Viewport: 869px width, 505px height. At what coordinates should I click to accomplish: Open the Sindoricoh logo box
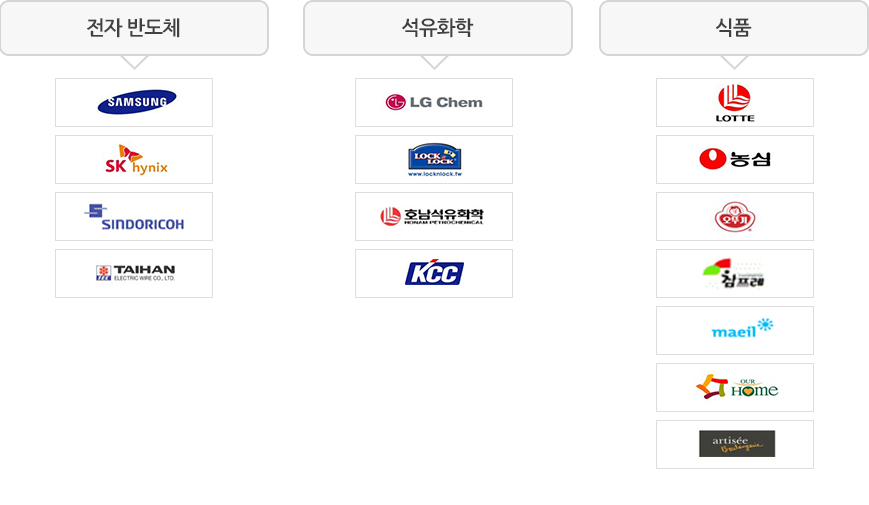click(134, 216)
